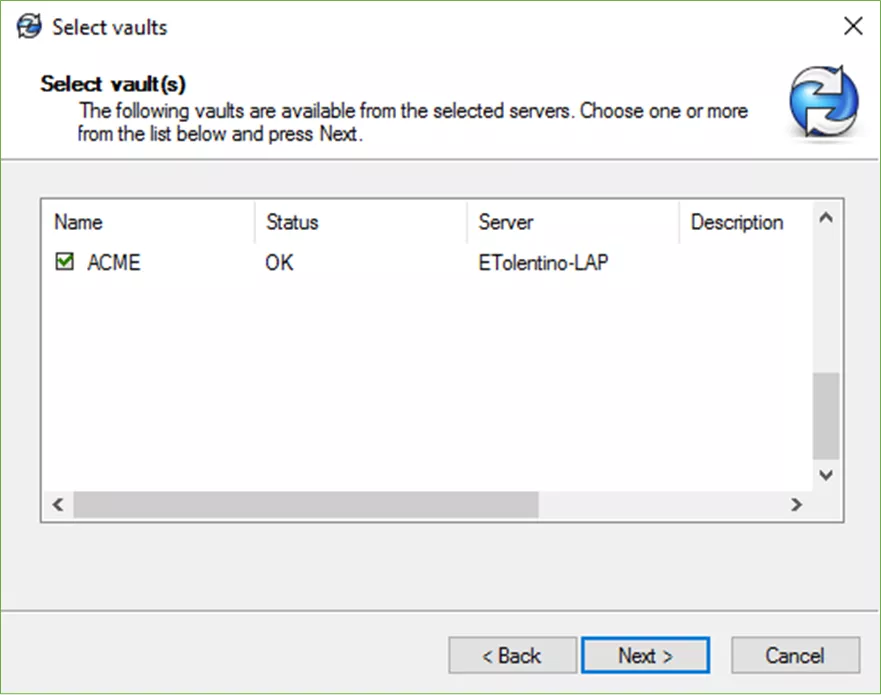Click the blue sync arrows wizard icon
The image size is (881, 695).
click(823, 101)
